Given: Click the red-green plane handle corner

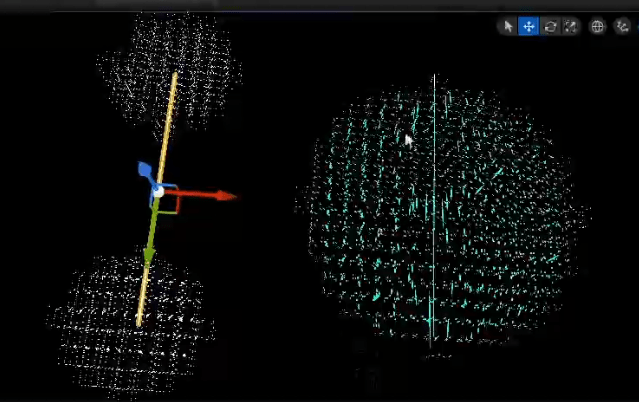Looking at the screenshot, I should point(176,210).
